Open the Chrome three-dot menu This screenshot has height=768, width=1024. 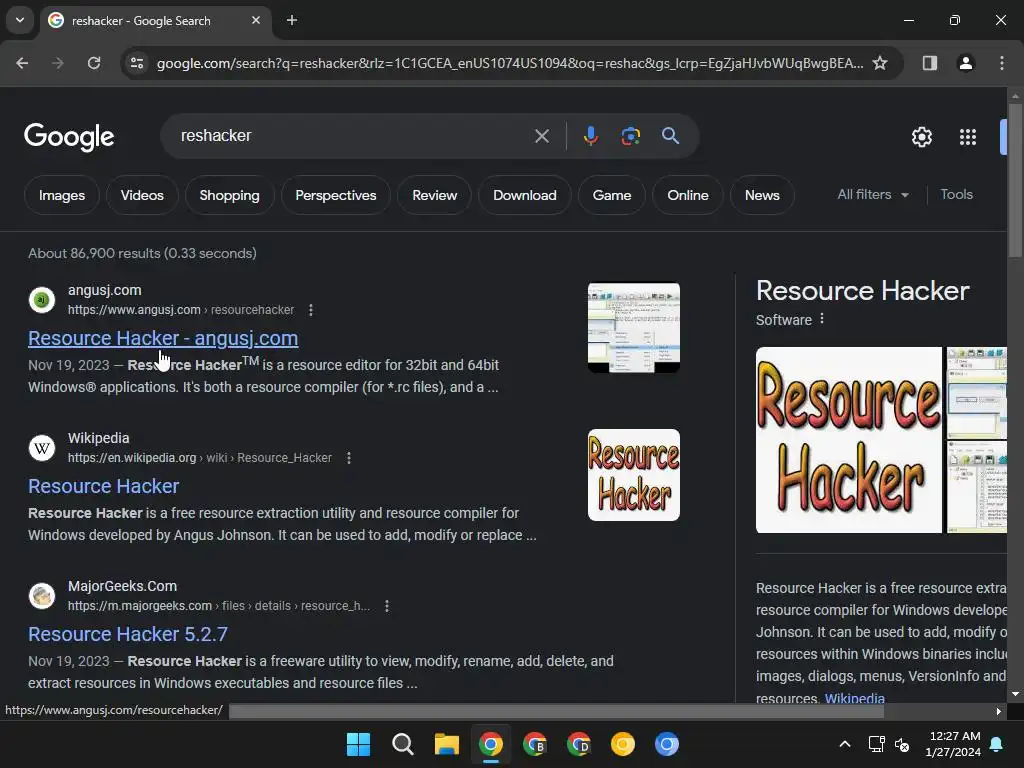(1002, 63)
